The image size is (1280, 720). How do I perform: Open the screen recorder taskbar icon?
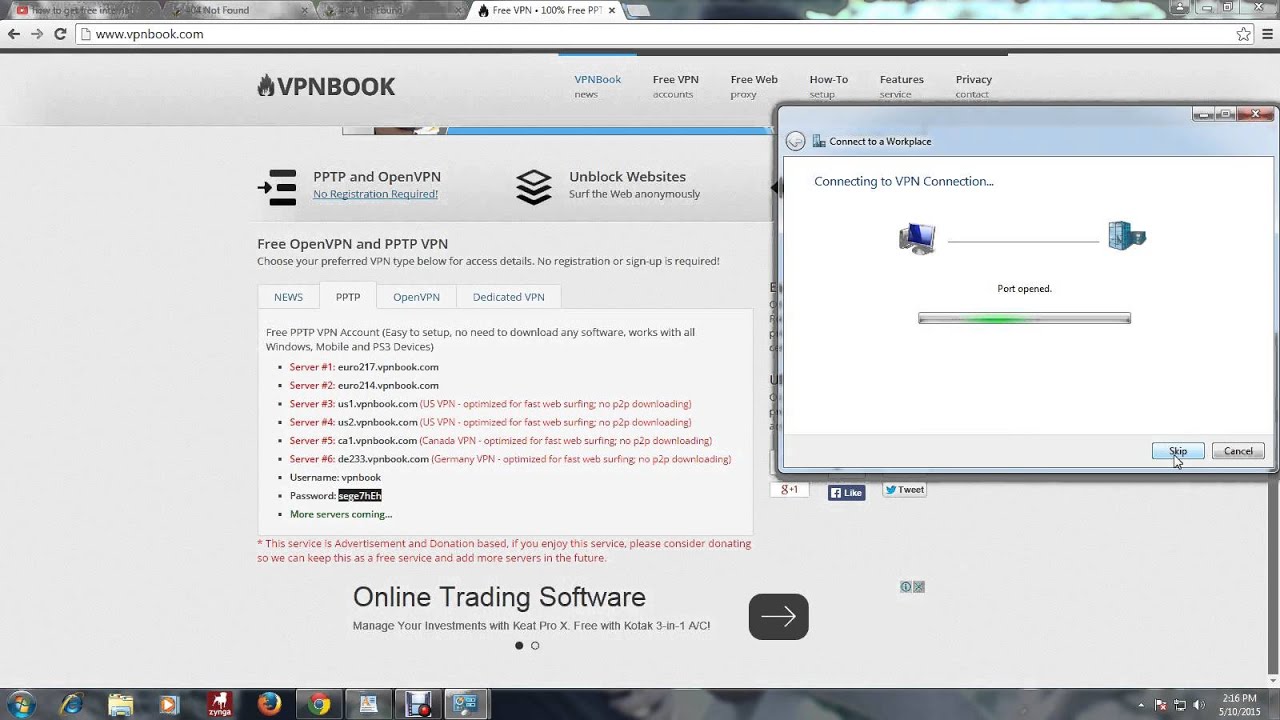click(x=417, y=704)
